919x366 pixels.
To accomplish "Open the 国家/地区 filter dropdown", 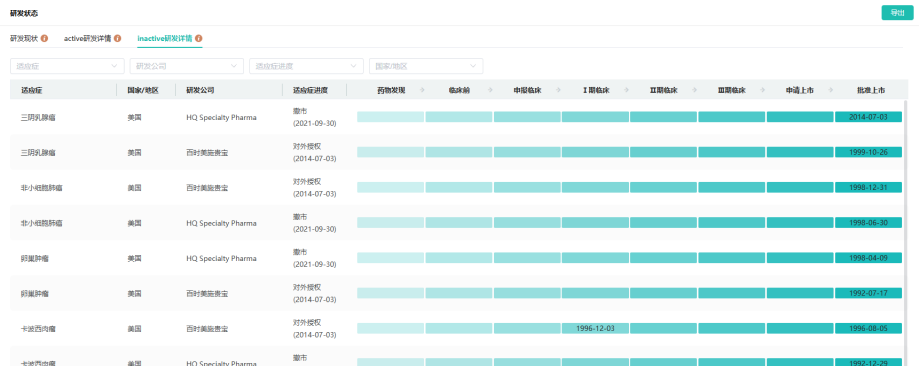I will click(x=426, y=66).
